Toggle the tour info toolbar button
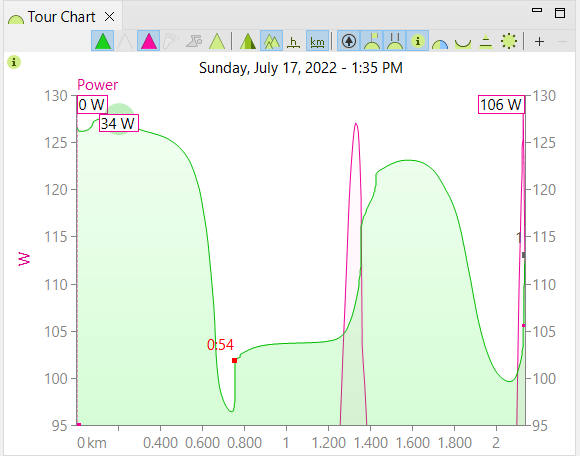580x456 pixels. pos(418,41)
